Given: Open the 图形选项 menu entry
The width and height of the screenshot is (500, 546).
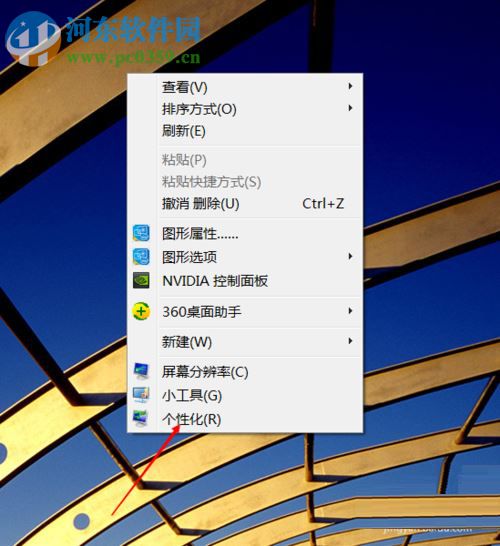Looking at the screenshot, I should pos(245,257).
